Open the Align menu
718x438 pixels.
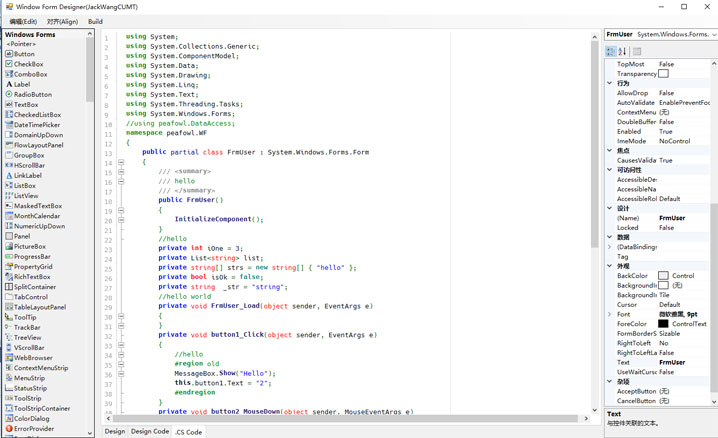[62, 22]
